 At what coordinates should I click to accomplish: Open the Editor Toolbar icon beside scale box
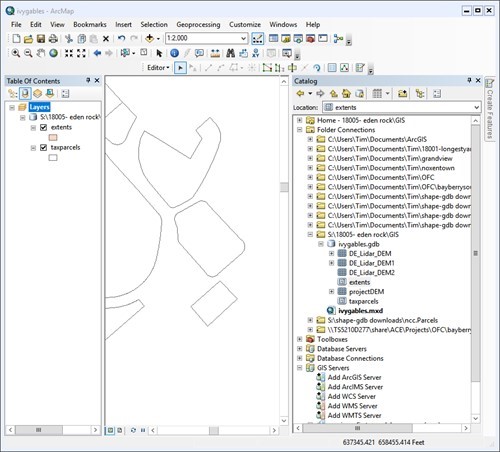point(257,39)
